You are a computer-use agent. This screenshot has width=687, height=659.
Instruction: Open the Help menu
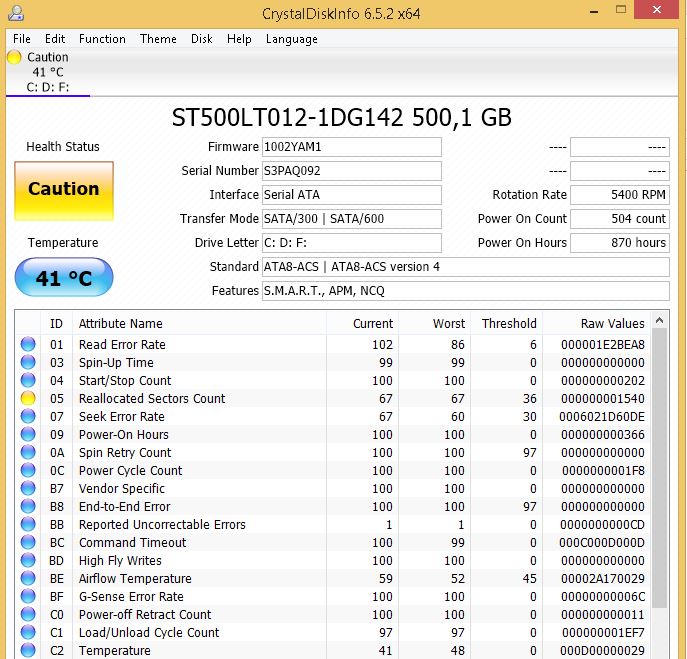[x=239, y=39]
